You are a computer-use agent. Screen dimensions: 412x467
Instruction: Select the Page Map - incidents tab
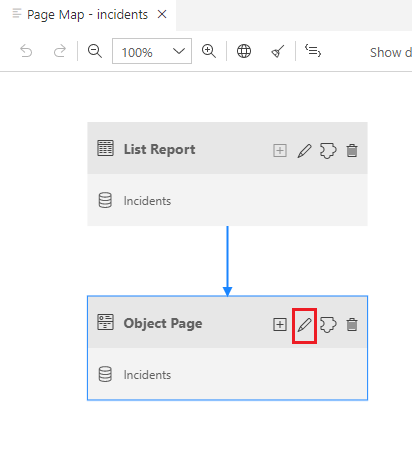(x=87, y=14)
